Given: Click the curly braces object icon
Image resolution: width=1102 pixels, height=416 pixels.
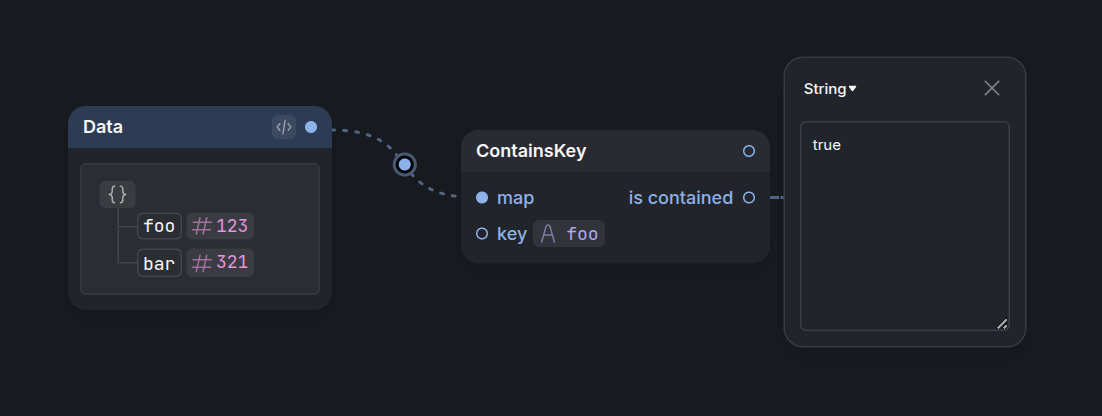Looking at the screenshot, I should [117, 194].
